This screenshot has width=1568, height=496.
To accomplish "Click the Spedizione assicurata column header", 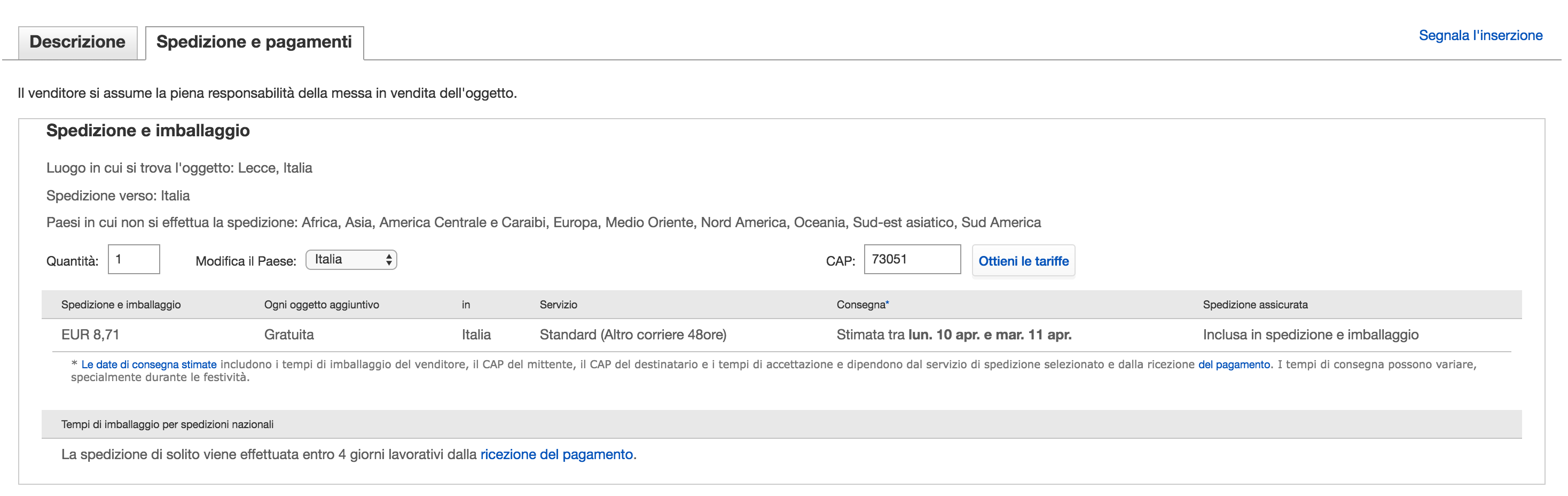I will (1255, 305).
